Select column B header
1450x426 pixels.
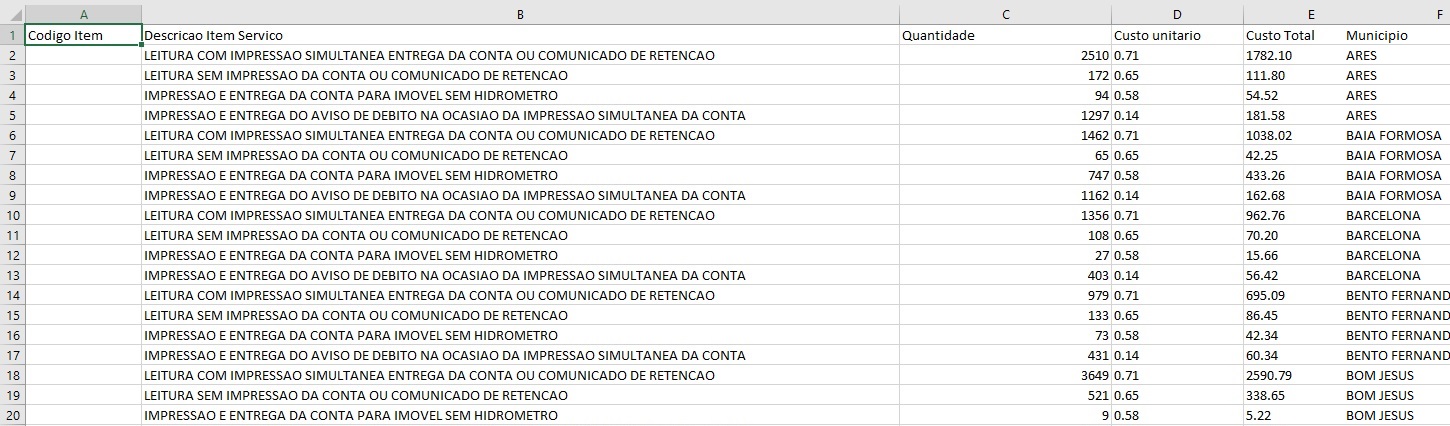(520, 14)
